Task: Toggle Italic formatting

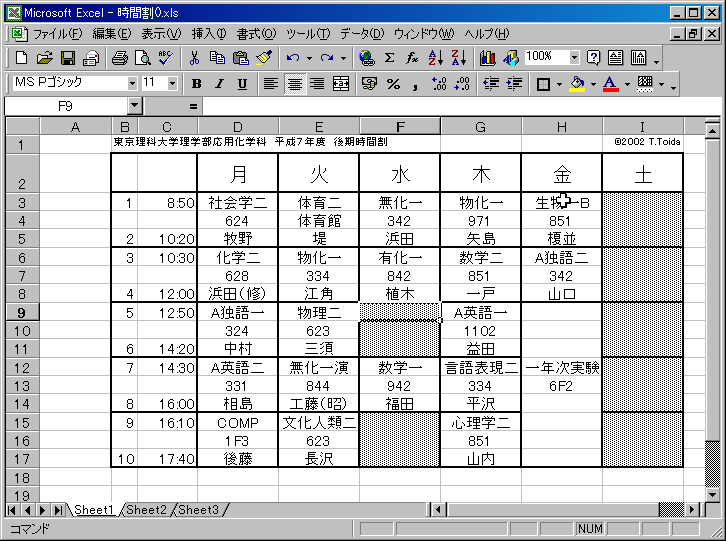Action: (219, 84)
